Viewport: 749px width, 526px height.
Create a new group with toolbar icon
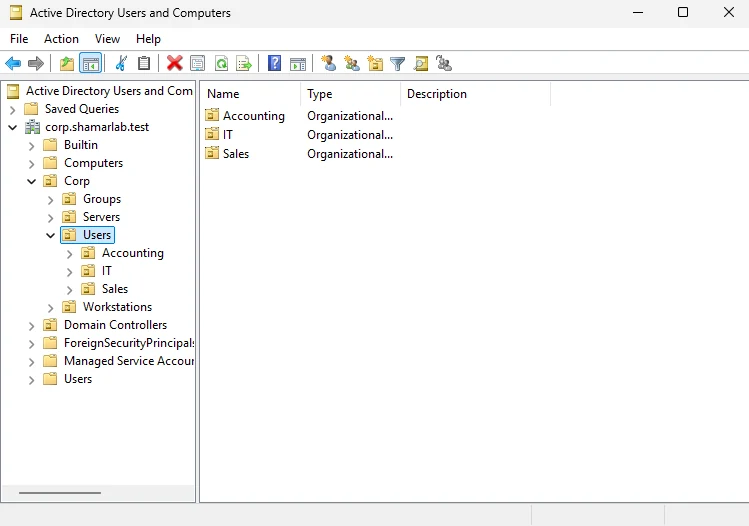point(352,63)
